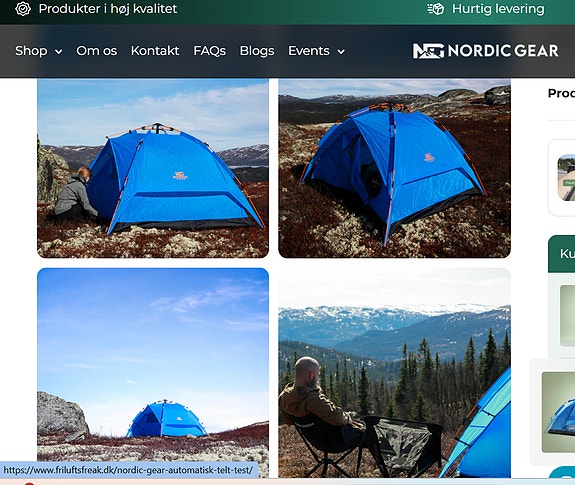Go to the Kontakt page
The height and width of the screenshot is (485, 575).
(x=155, y=51)
